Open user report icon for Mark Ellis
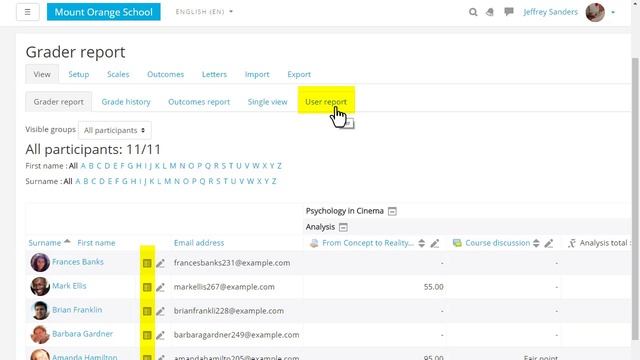Viewport: 640px width, 360px height. [147, 287]
